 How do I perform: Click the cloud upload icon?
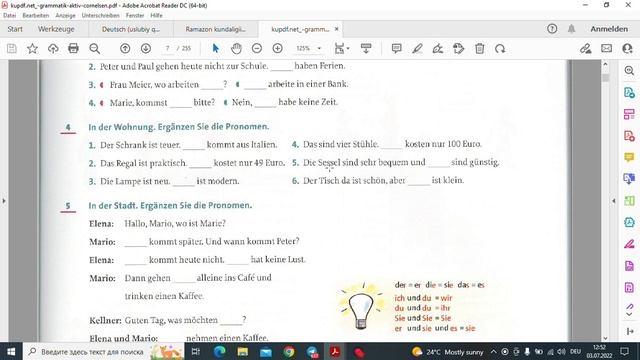(x=53, y=49)
